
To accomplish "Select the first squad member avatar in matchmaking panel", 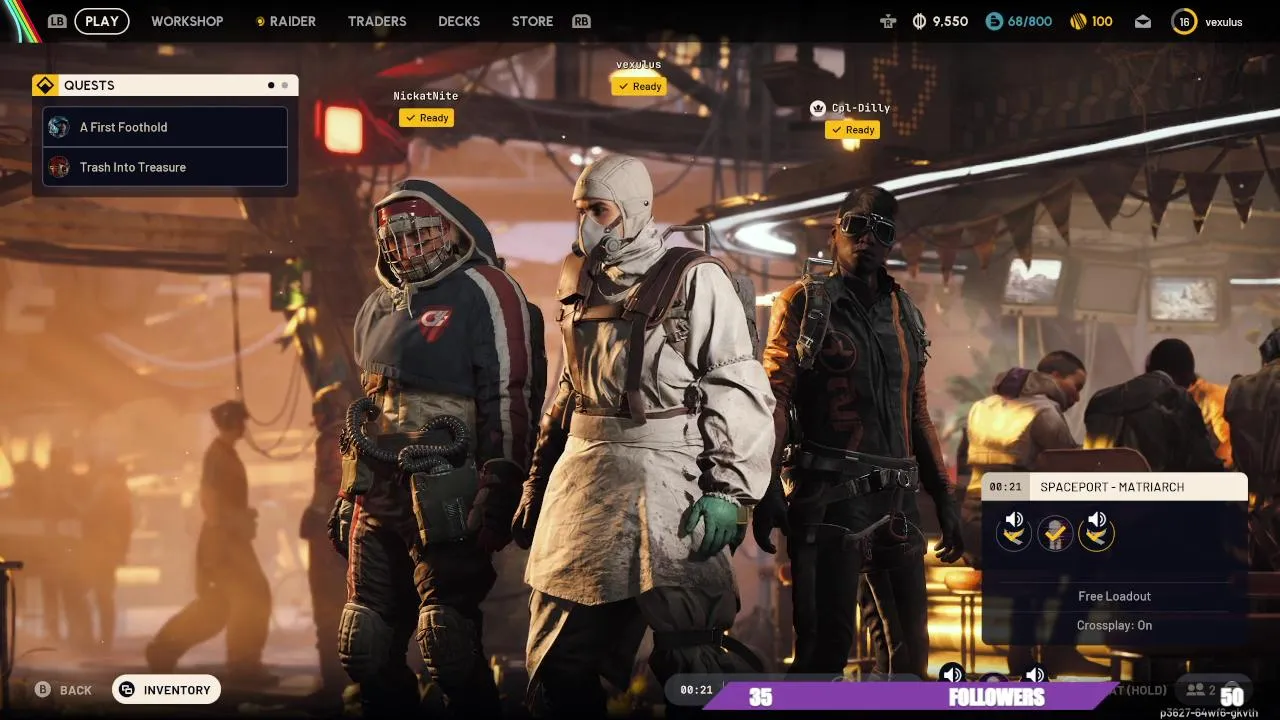I will 1014,533.
